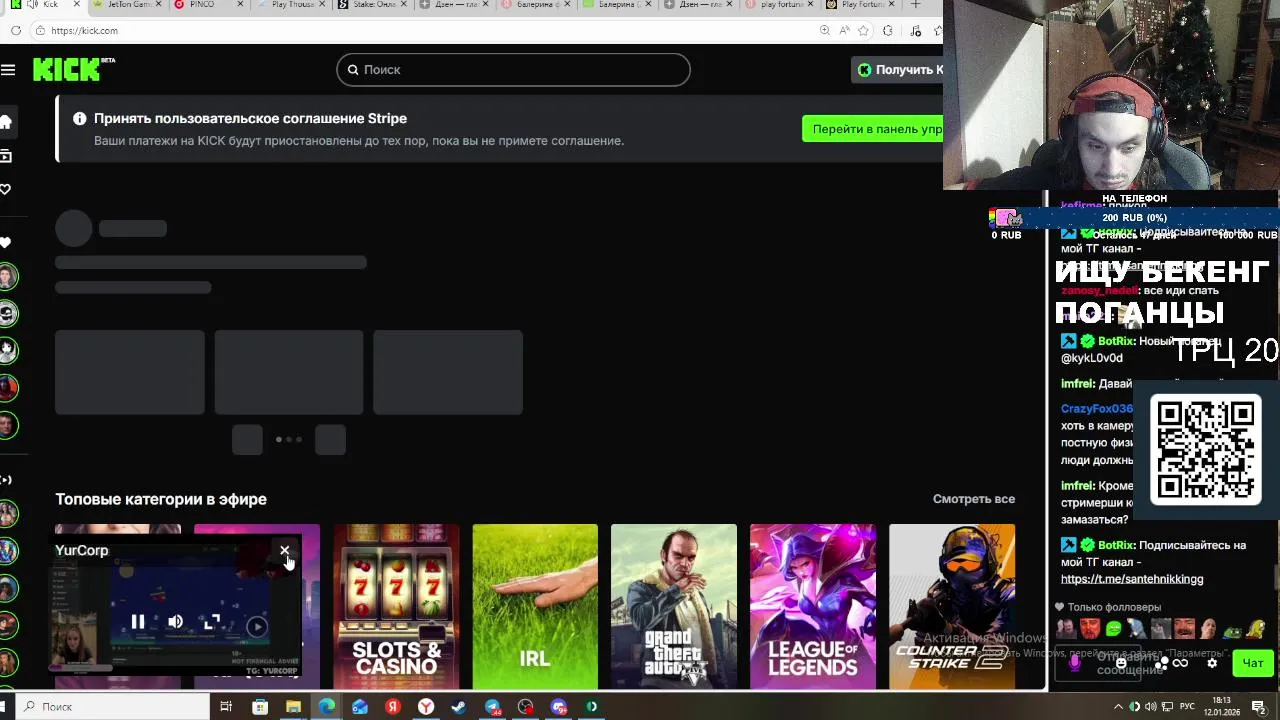Click the zoom magnifier icon in address bar
This screenshot has height=720, width=1280.
point(824,31)
